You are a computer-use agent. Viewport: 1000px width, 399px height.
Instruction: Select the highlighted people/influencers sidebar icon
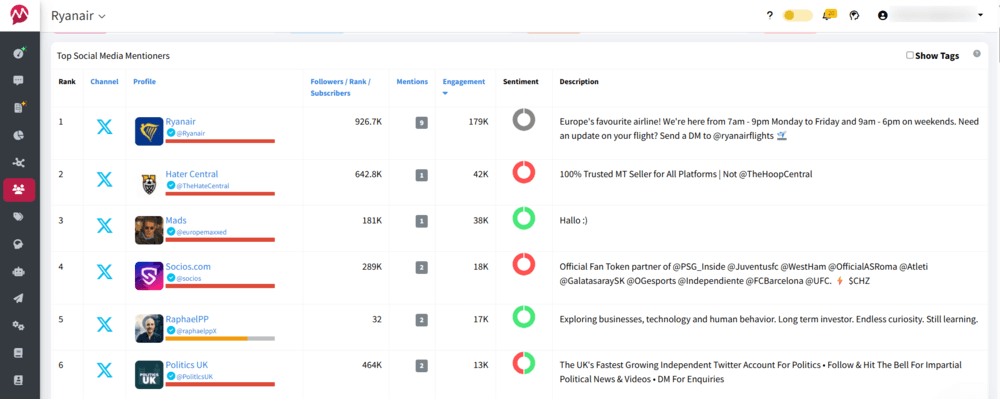(x=19, y=190)
